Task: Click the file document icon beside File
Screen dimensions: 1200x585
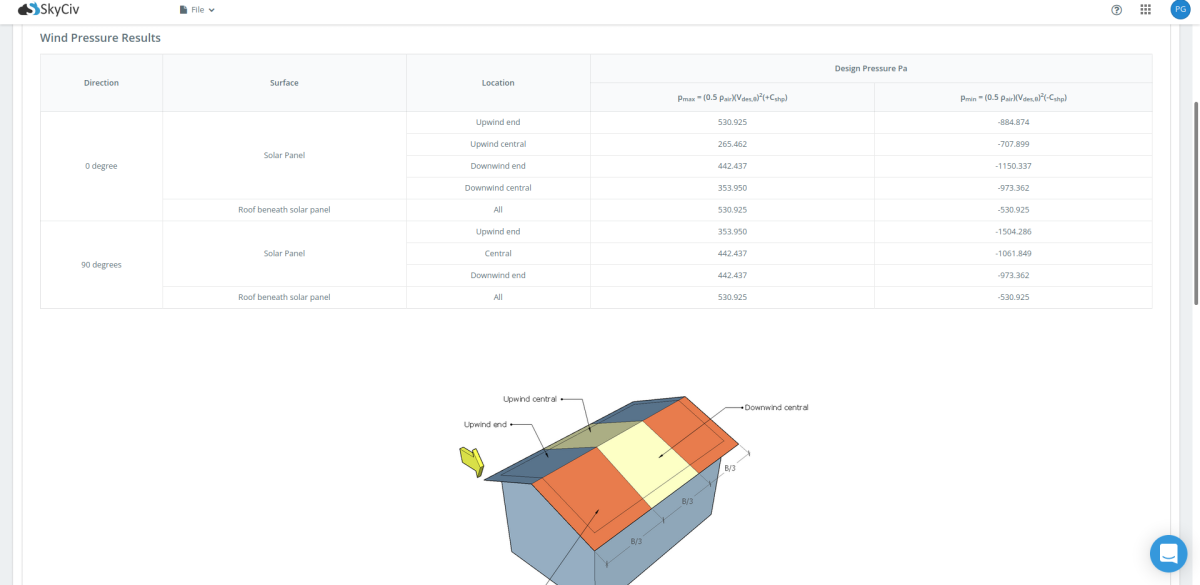Action: [x=183, y=10]
